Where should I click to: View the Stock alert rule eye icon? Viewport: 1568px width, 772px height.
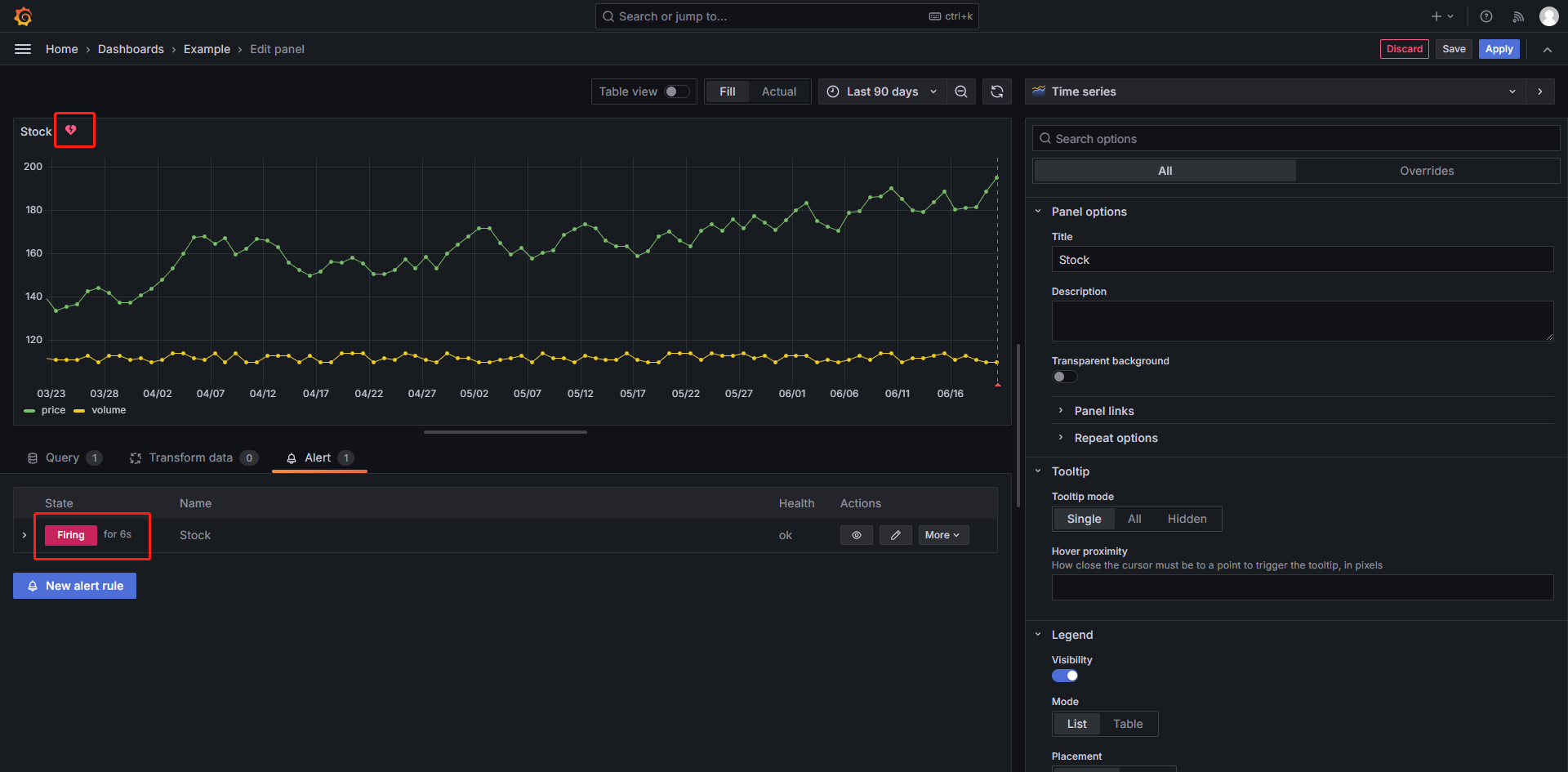[856, 535]
